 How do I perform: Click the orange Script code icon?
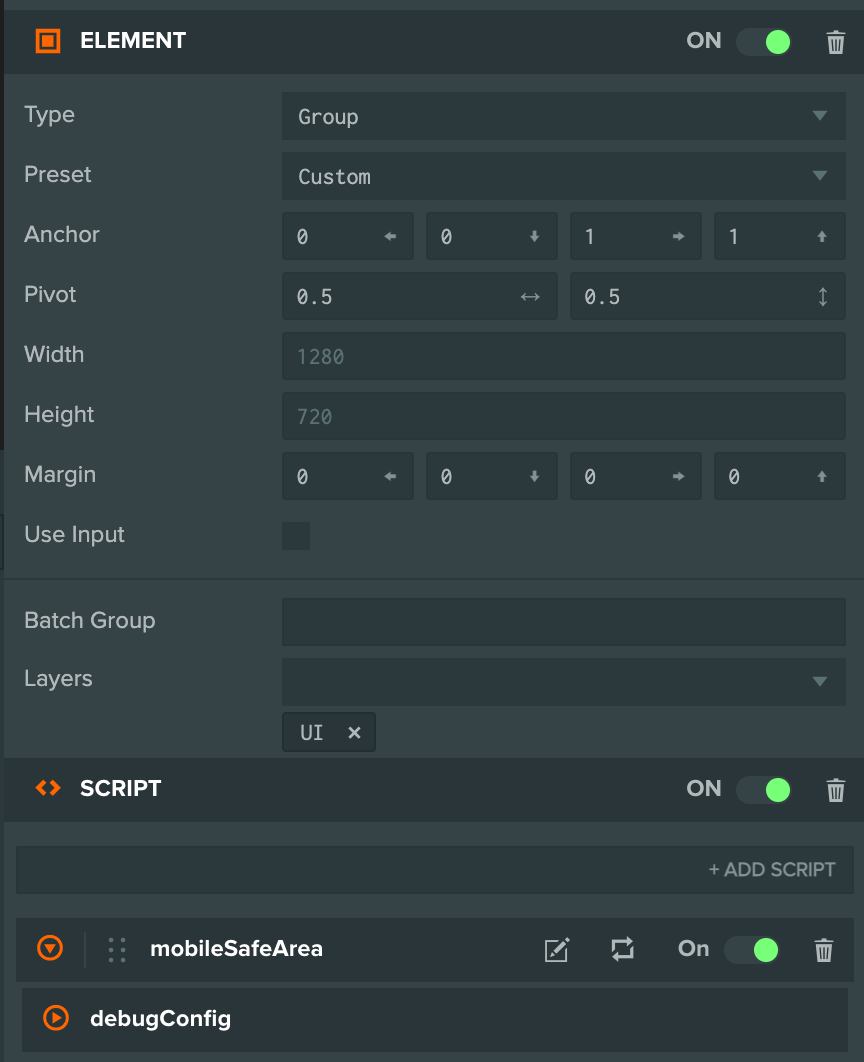48,788
